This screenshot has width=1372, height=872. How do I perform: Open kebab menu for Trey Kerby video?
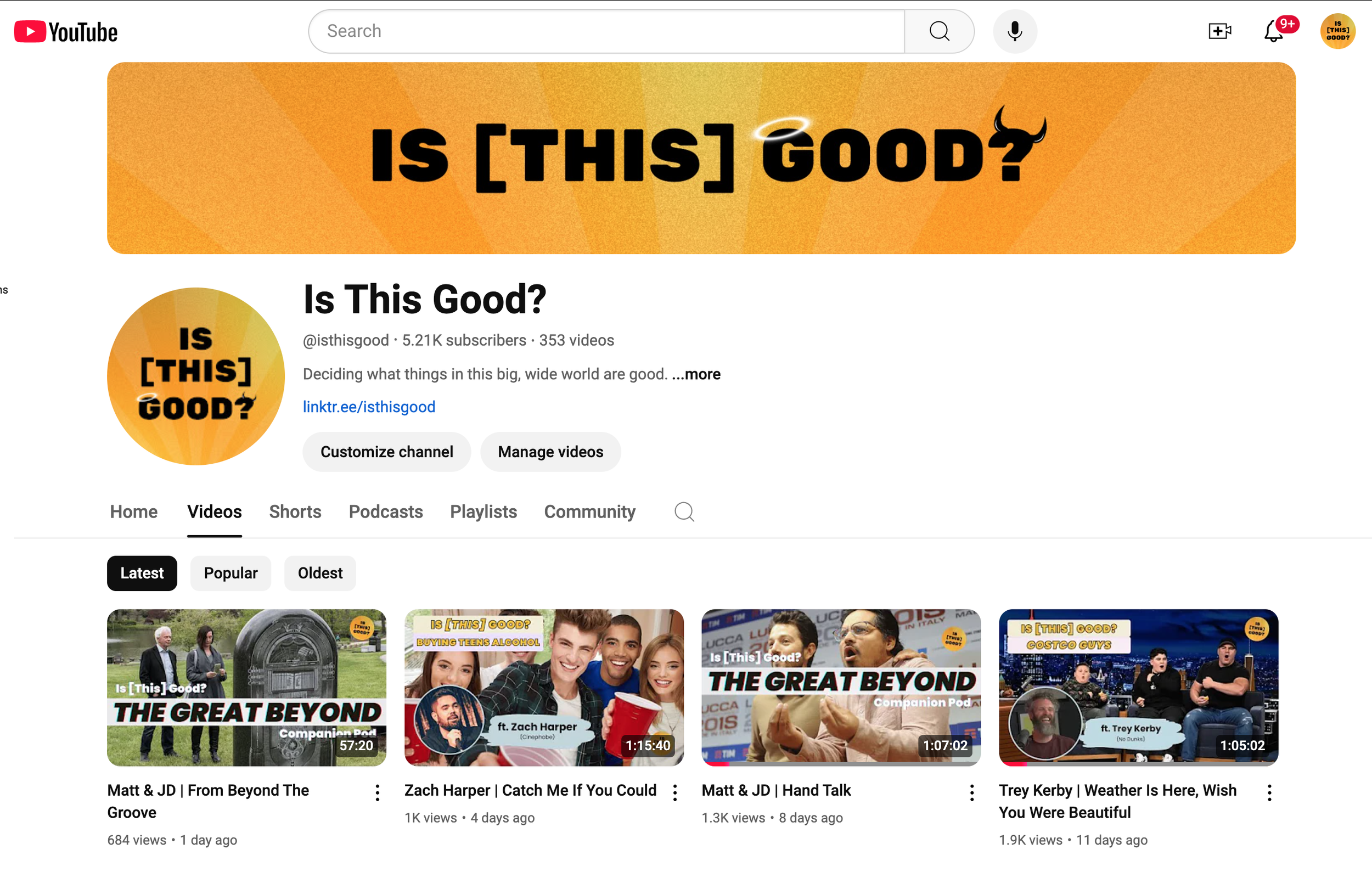coord(1269,792)
